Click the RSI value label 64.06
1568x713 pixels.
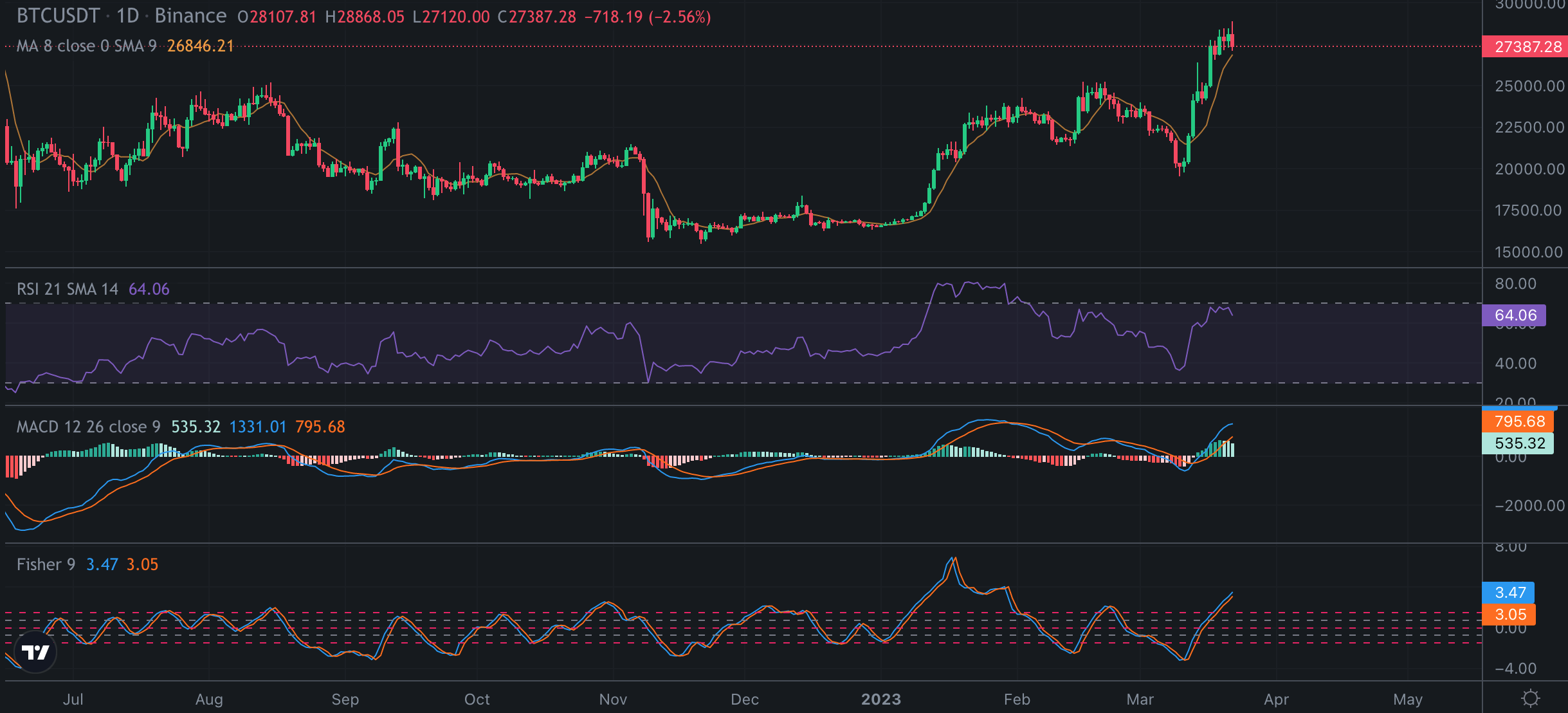click(1514, 315)
